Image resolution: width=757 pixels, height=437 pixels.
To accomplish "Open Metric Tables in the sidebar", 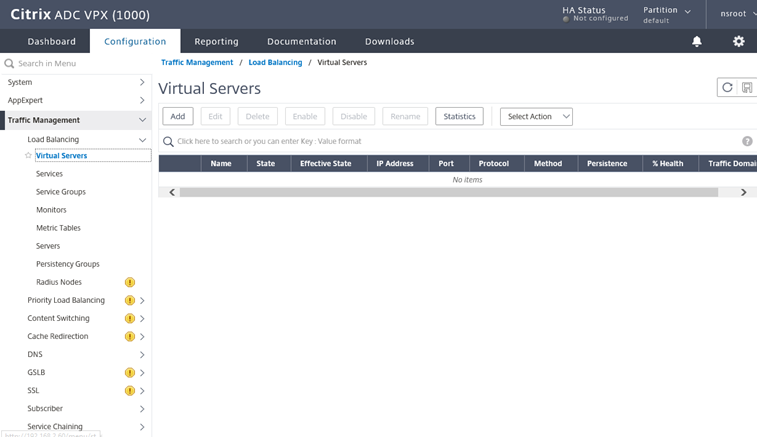I will [58, 228].
